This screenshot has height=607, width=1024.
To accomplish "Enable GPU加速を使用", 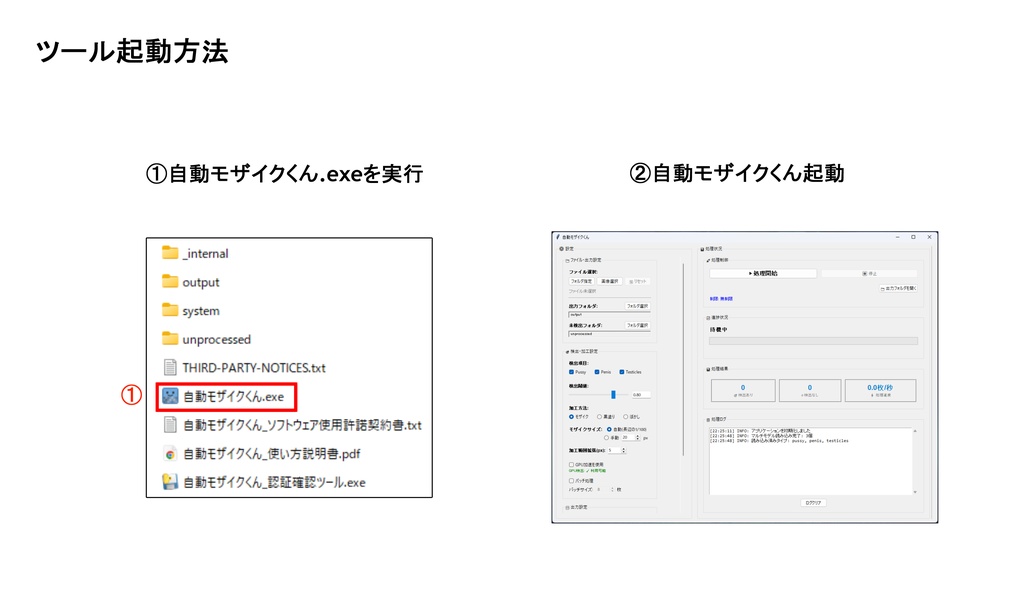I will pos(570,464).
